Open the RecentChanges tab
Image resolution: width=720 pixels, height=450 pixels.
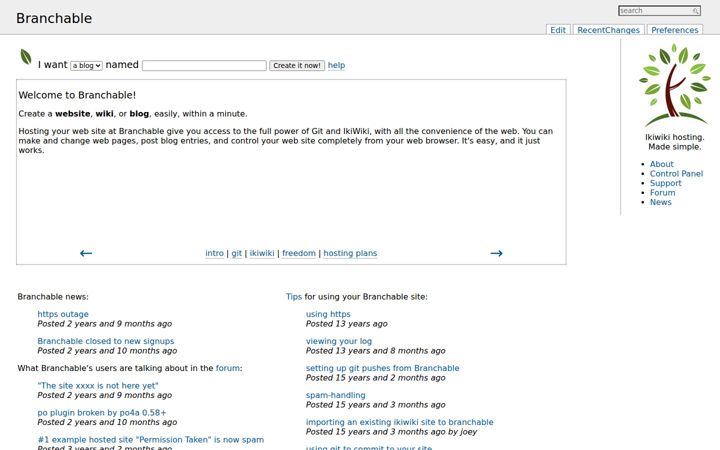608,30
